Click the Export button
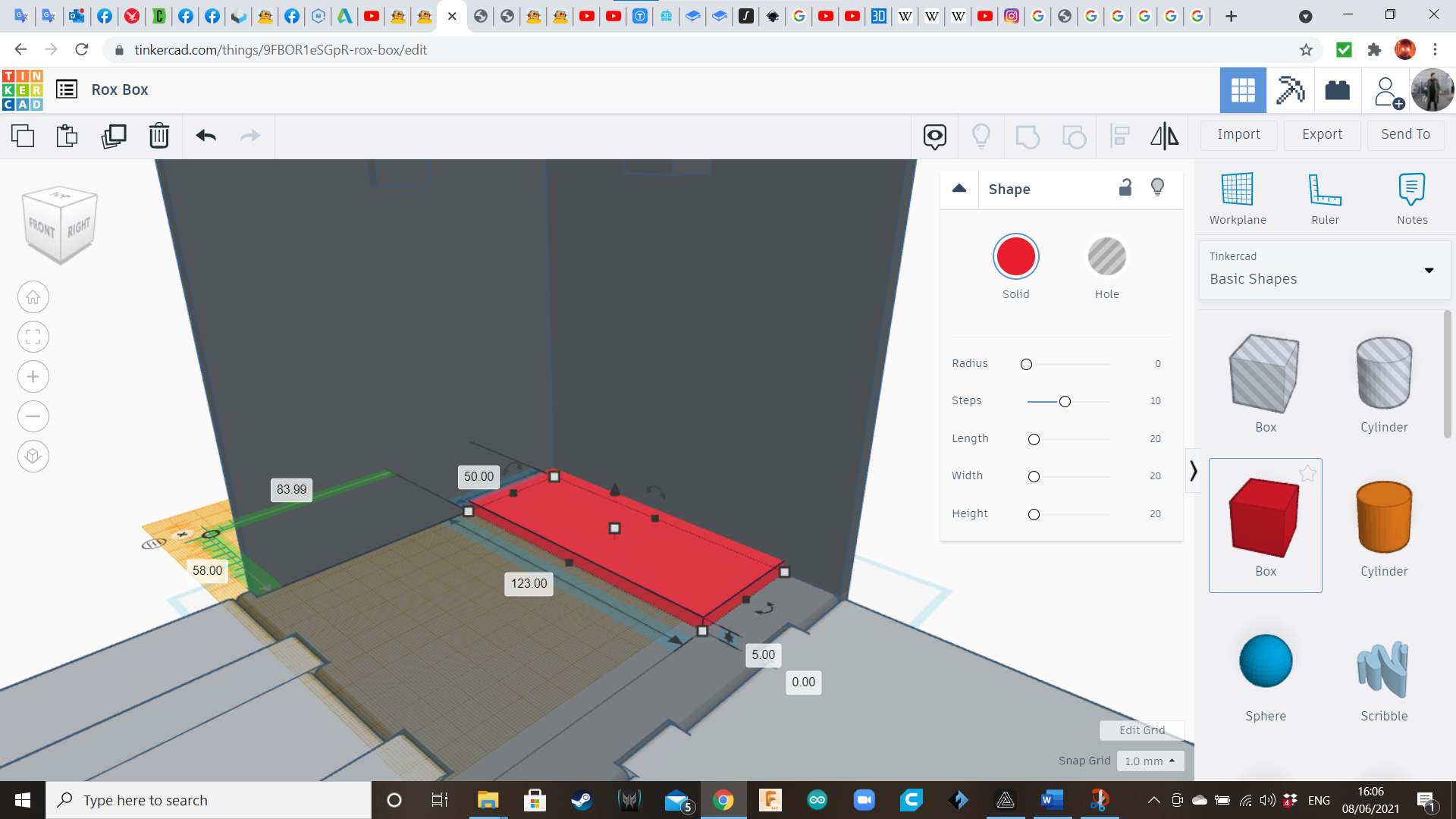 point(1322,134)
